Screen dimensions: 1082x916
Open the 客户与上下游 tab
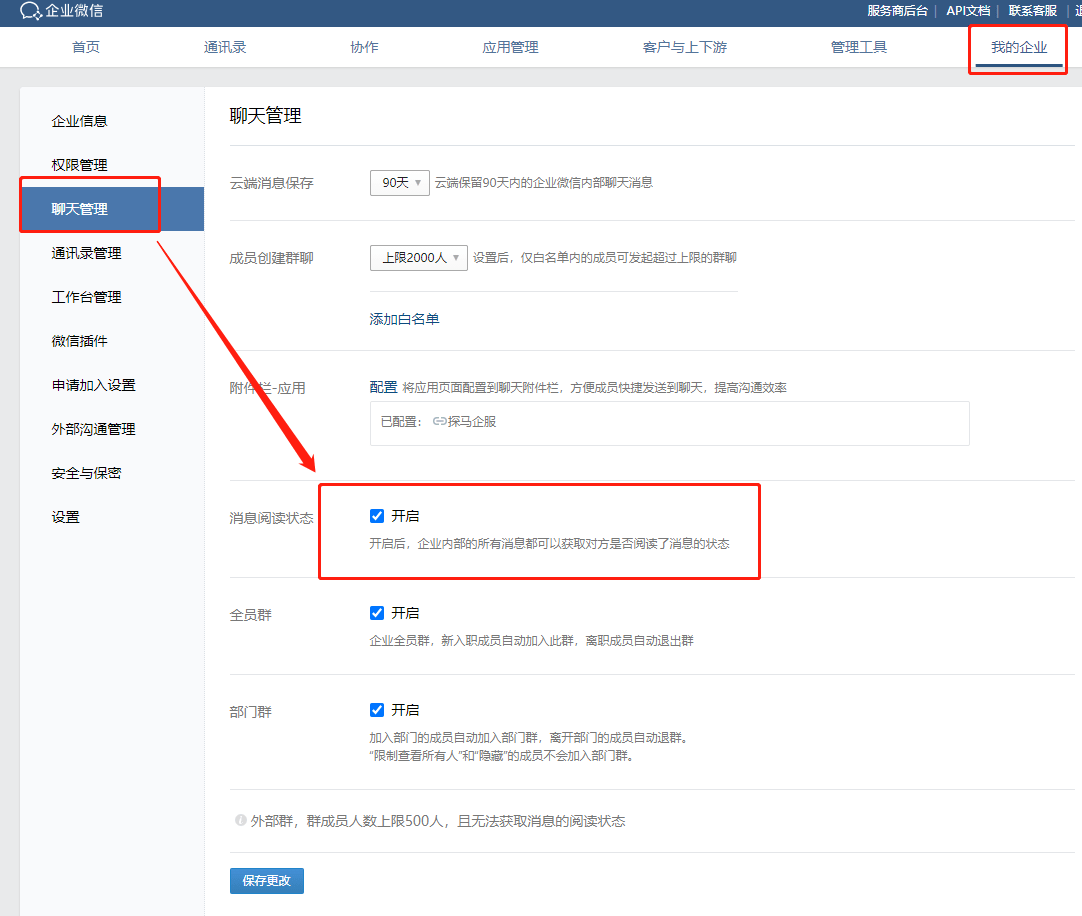[x=685, y=47]
